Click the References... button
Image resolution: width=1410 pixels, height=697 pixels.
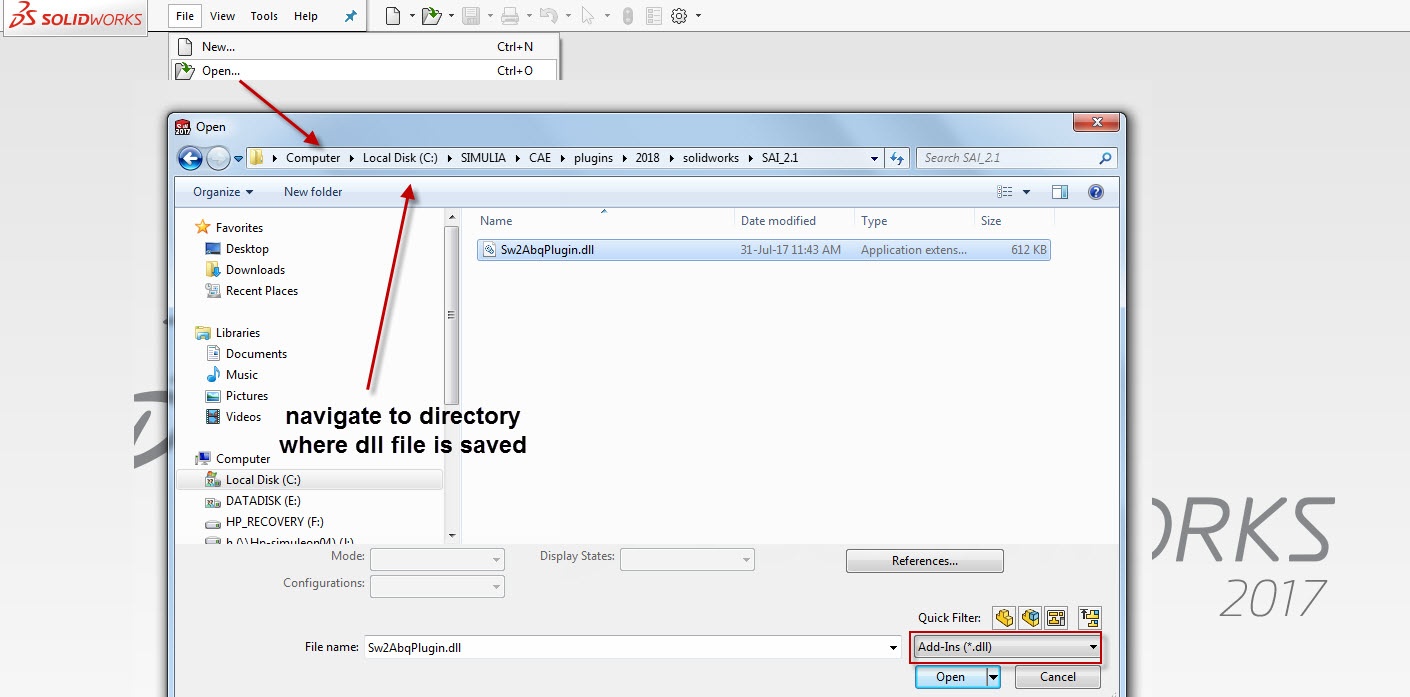[923, 560]
